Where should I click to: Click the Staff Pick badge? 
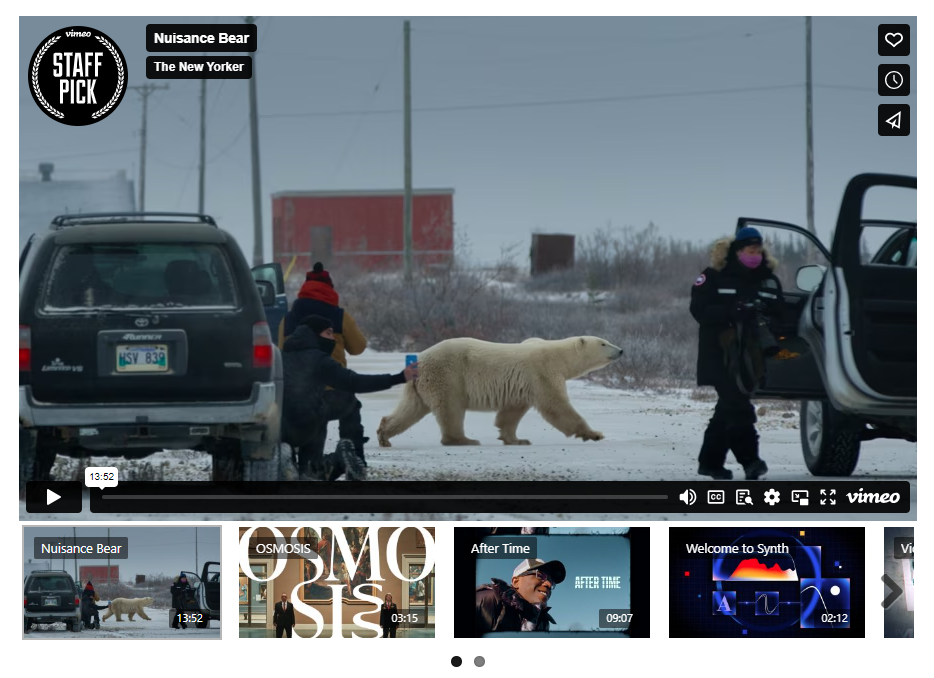coord(78,76)
